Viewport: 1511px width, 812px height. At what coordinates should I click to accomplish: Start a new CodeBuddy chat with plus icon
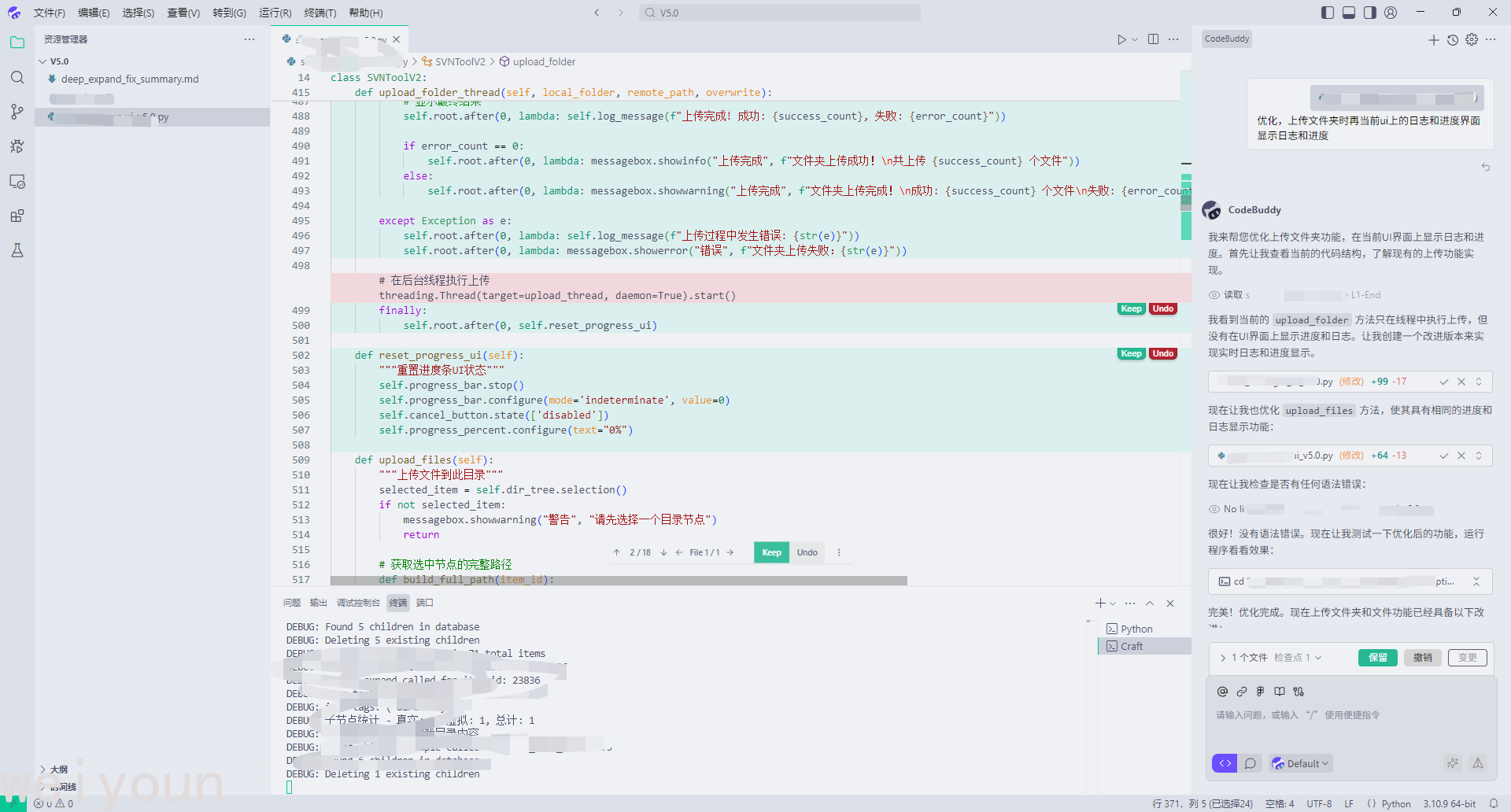point(1434,39)
